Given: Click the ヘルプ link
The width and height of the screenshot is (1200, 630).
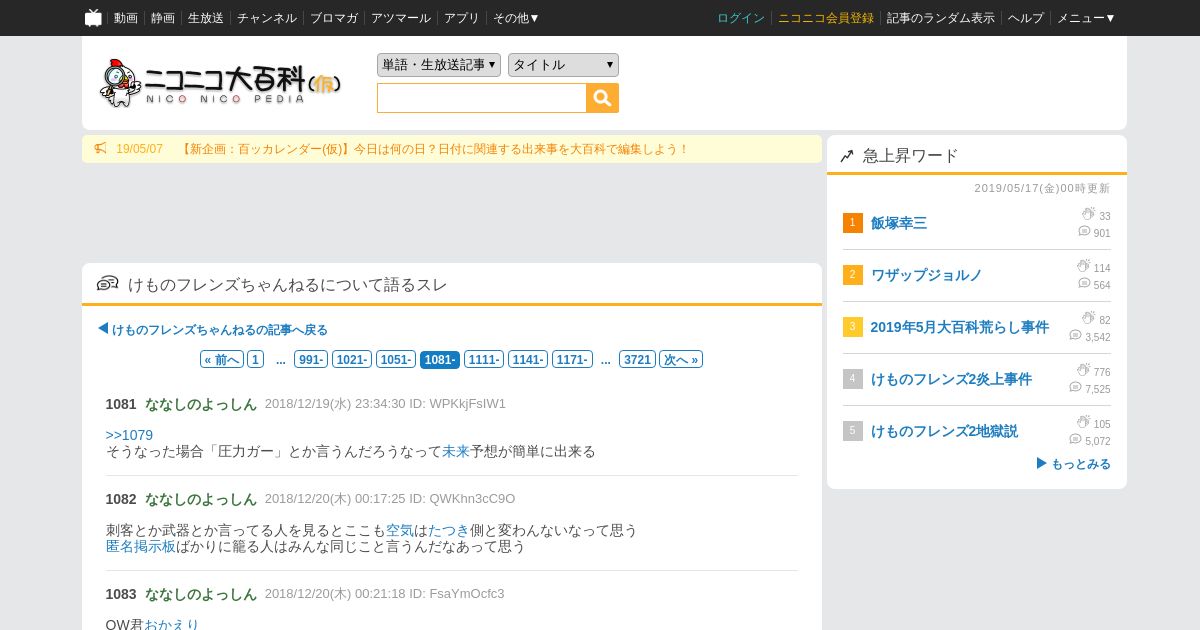Looking at the screenshot, I should (1026, 18).
